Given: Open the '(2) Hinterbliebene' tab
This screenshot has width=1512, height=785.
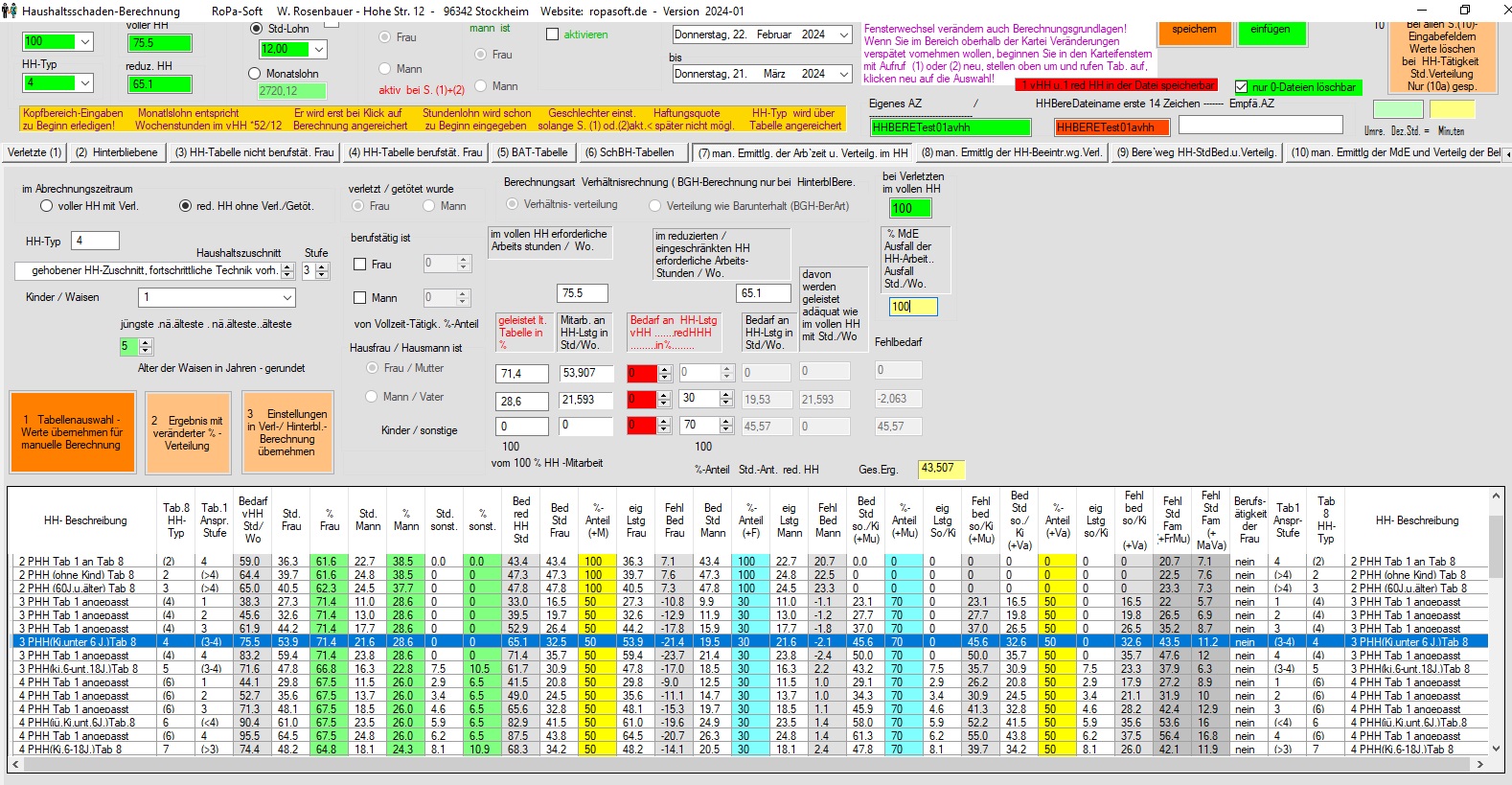Looking at the screenshot, I should [x=116, y=152].
